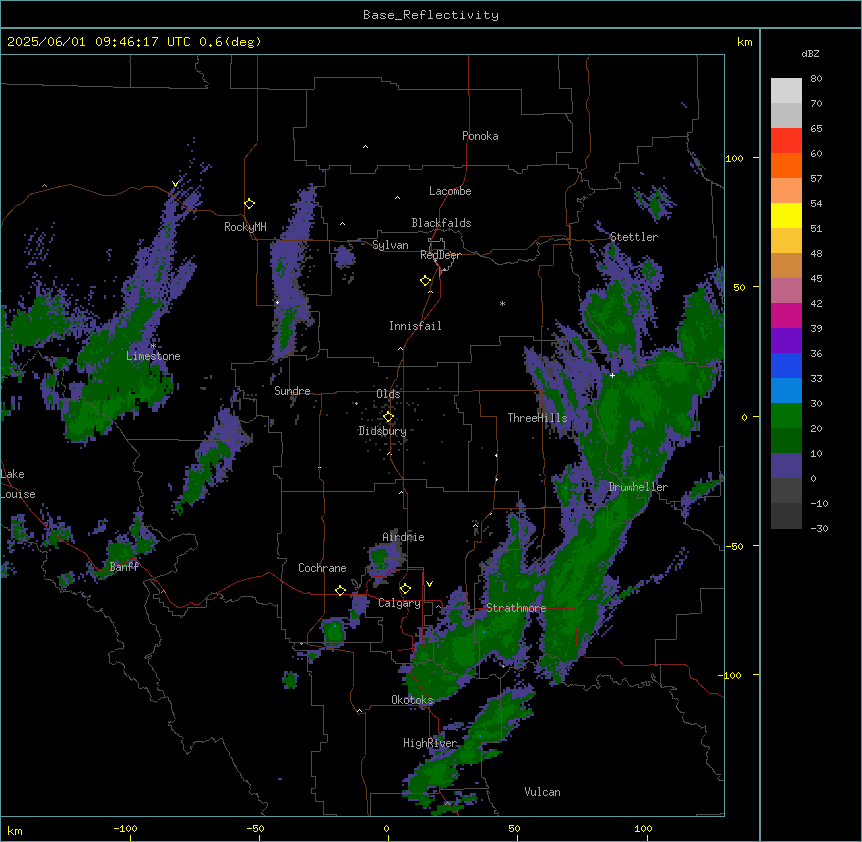Click the white swatch for 80 dBZ

786,90
